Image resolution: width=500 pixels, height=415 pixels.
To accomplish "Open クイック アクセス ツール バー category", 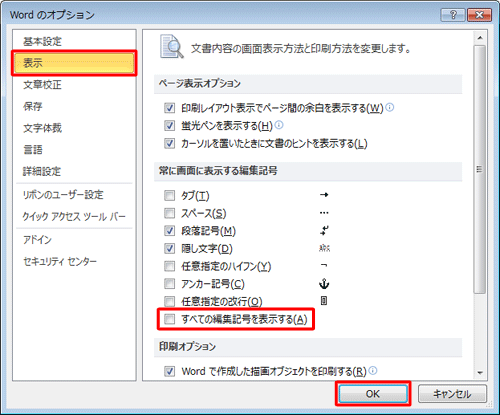I will pos(74,216).
